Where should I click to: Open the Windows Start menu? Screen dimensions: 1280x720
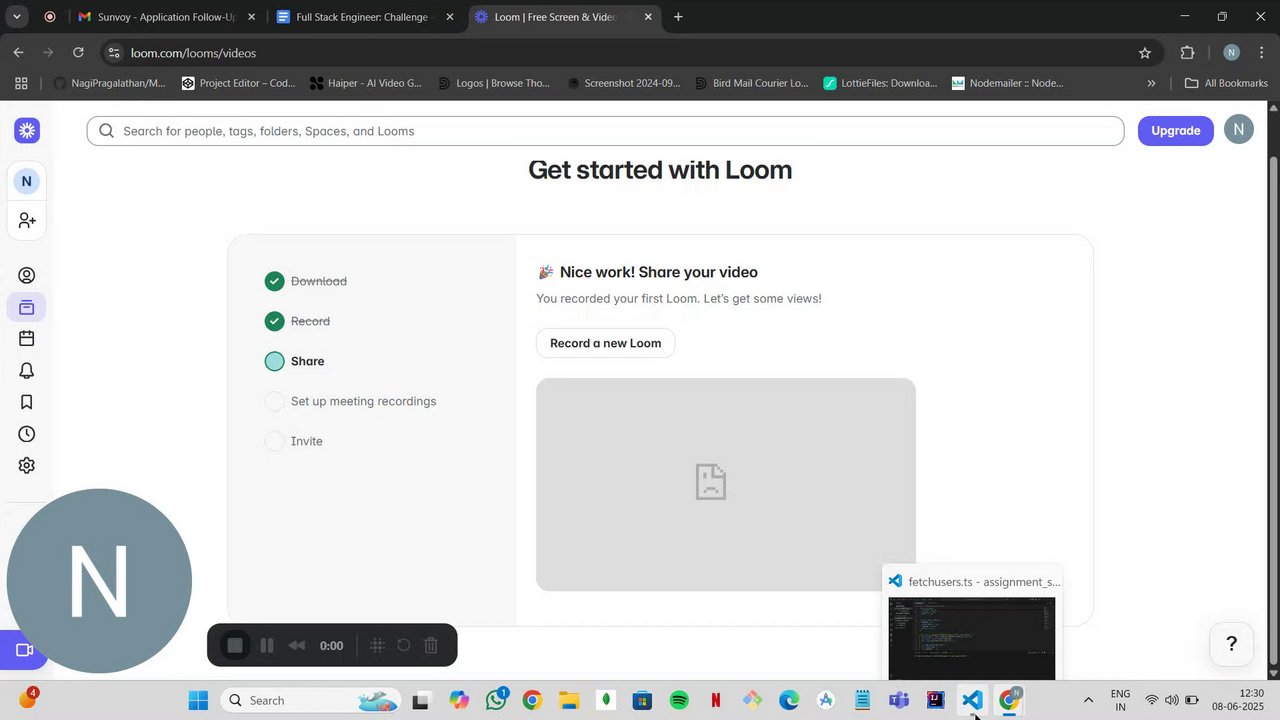coord(198,700)
